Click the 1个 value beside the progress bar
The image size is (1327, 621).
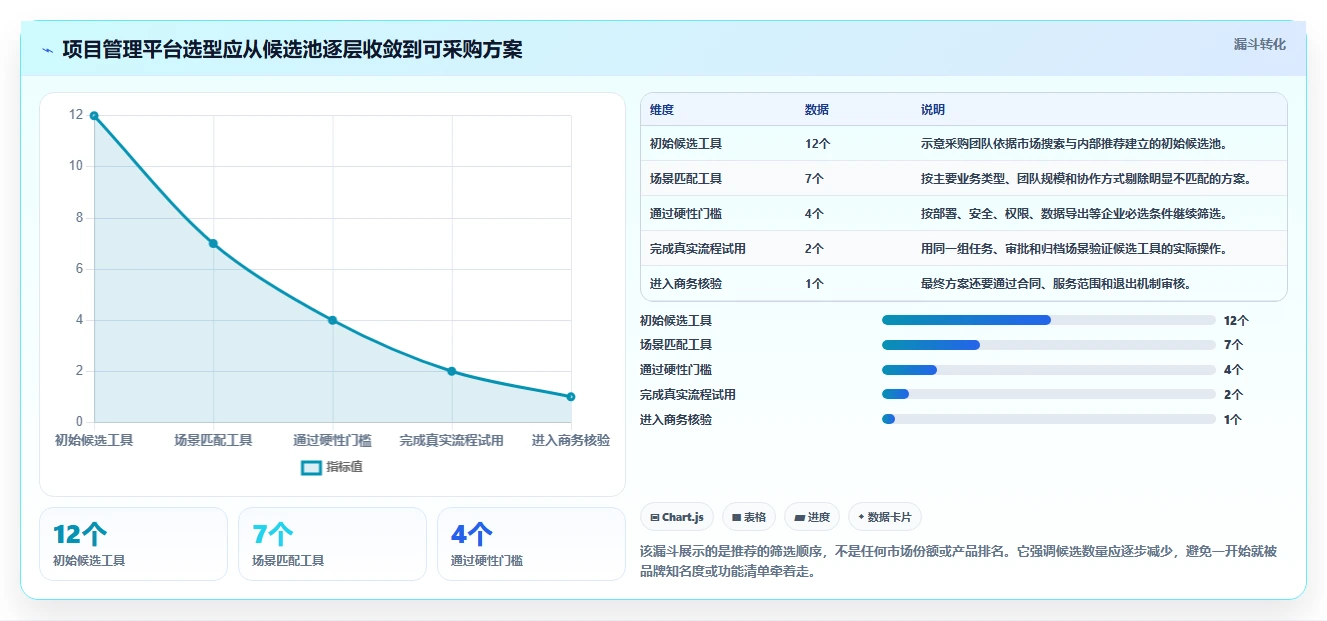pyautogui.click(x=1234, y=420)
